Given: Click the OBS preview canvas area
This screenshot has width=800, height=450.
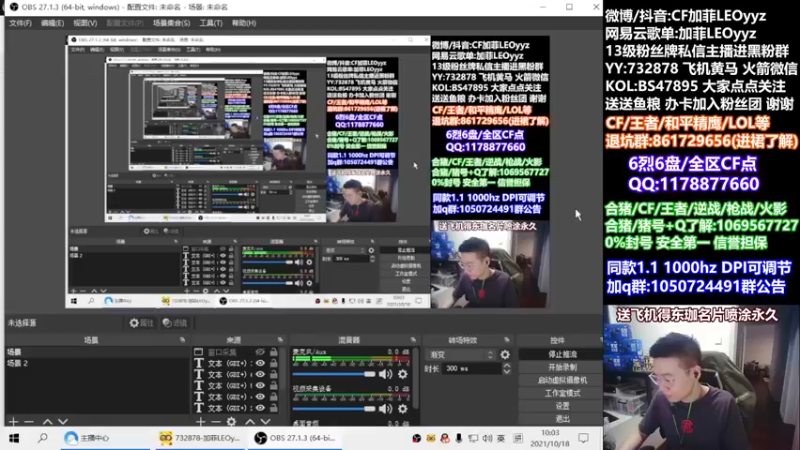Looking at the screenshot, I should (308, 172).
